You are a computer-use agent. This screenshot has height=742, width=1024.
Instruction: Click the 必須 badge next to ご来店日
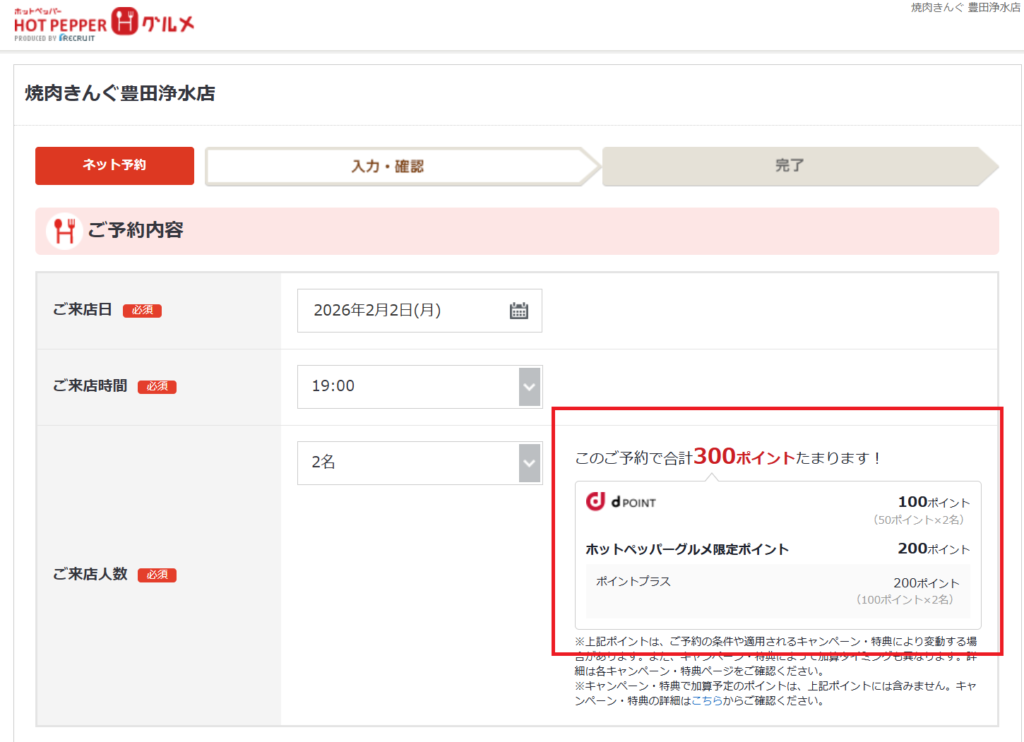pos(142,310)
